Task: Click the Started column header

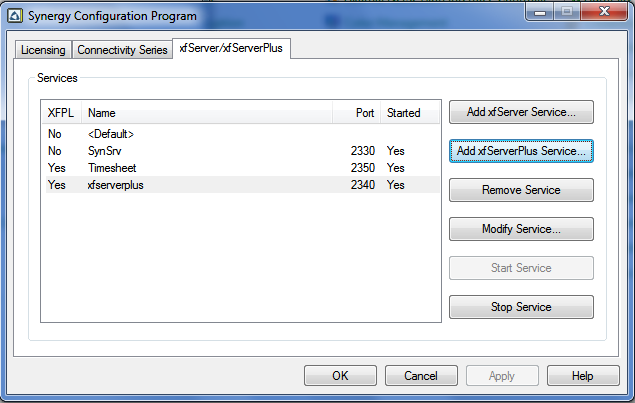Action: pos(410,113)
